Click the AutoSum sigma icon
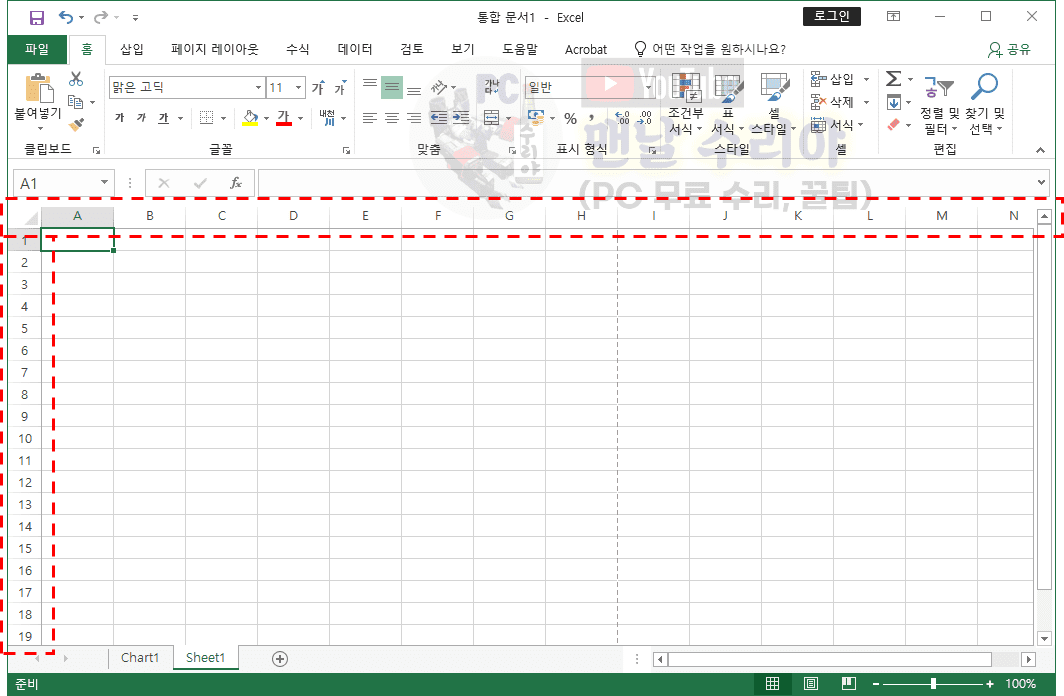The image size is (1064, 696). [893, 79]
